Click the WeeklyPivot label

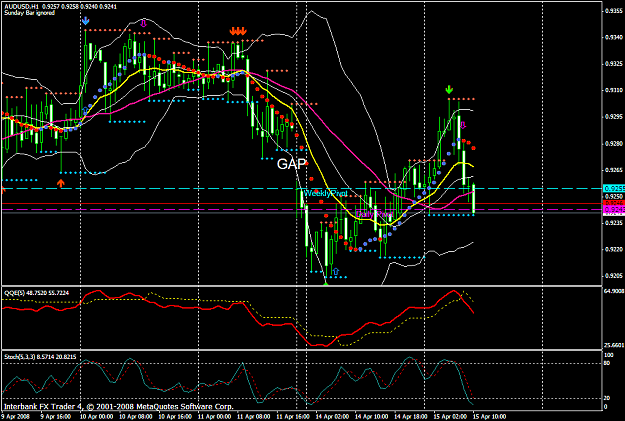[325, 193]
